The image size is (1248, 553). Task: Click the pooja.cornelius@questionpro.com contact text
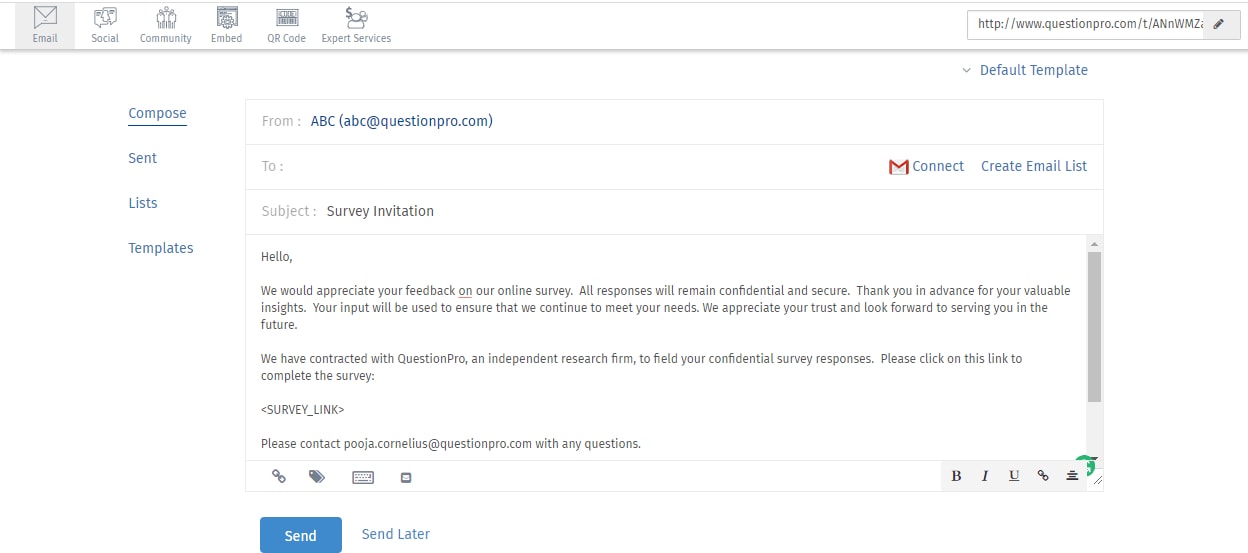[438, 443]
